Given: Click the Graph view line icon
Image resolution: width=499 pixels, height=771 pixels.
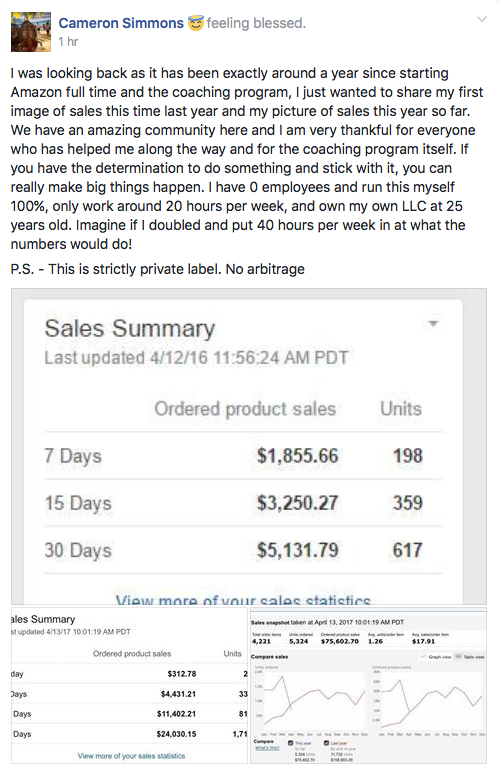Looking at the screenshot, I should [424, 657].
